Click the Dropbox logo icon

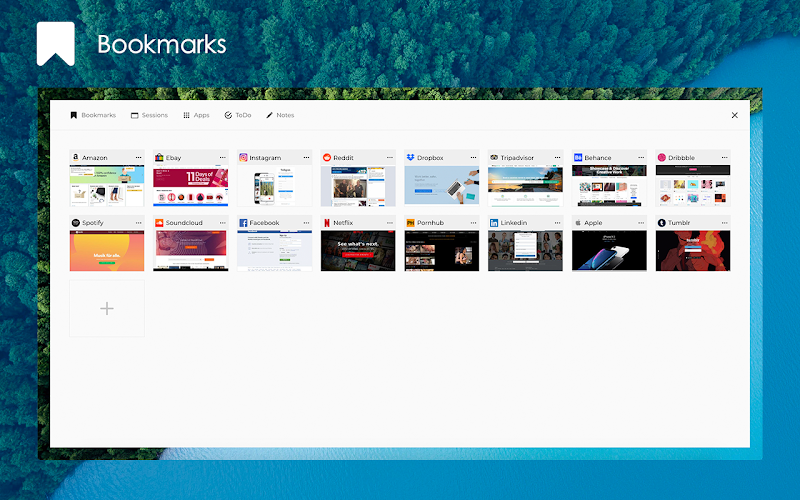[411, 158]
